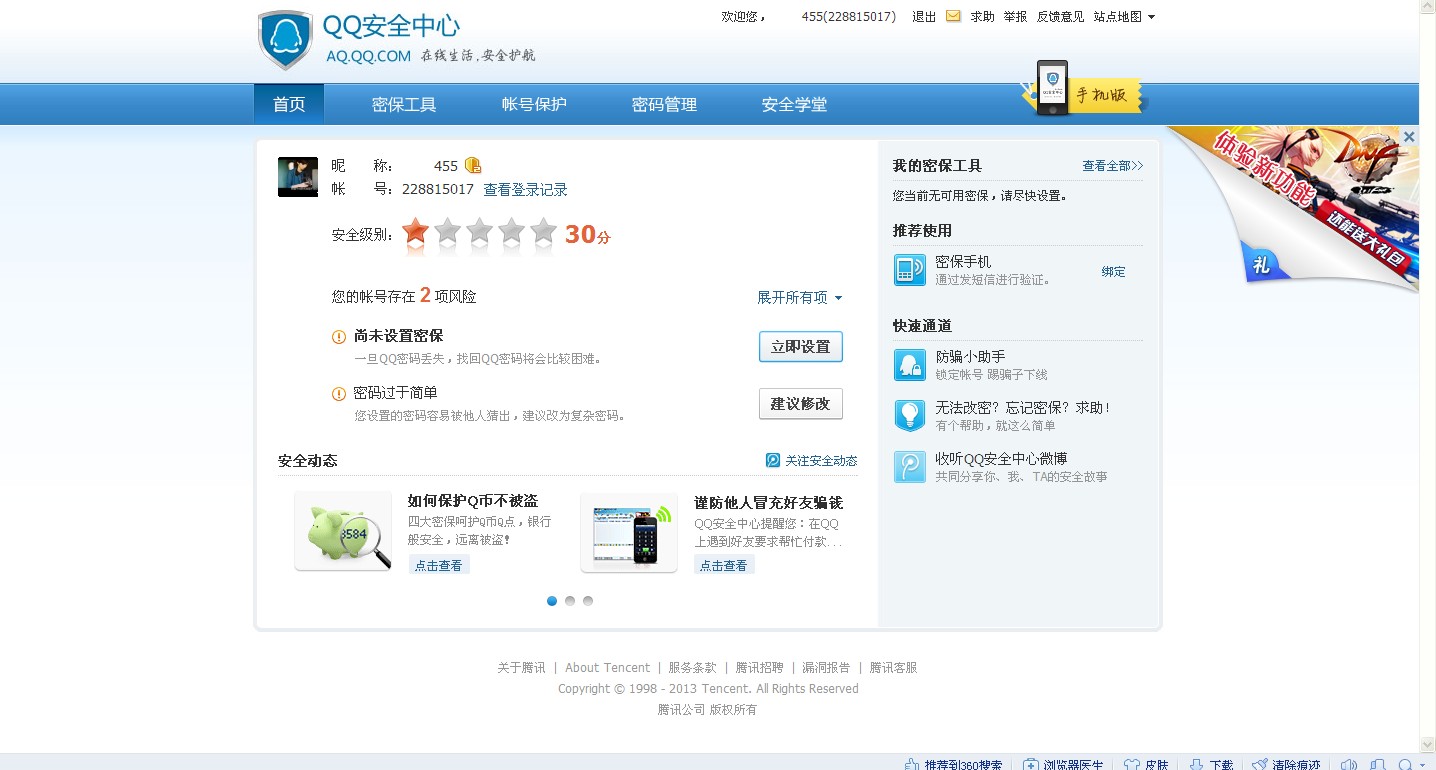This screenshot has width=1436, height=770.
Task: Click 点击查看 under 如何保护Q币不被盗
Action: tap(439, 565)
